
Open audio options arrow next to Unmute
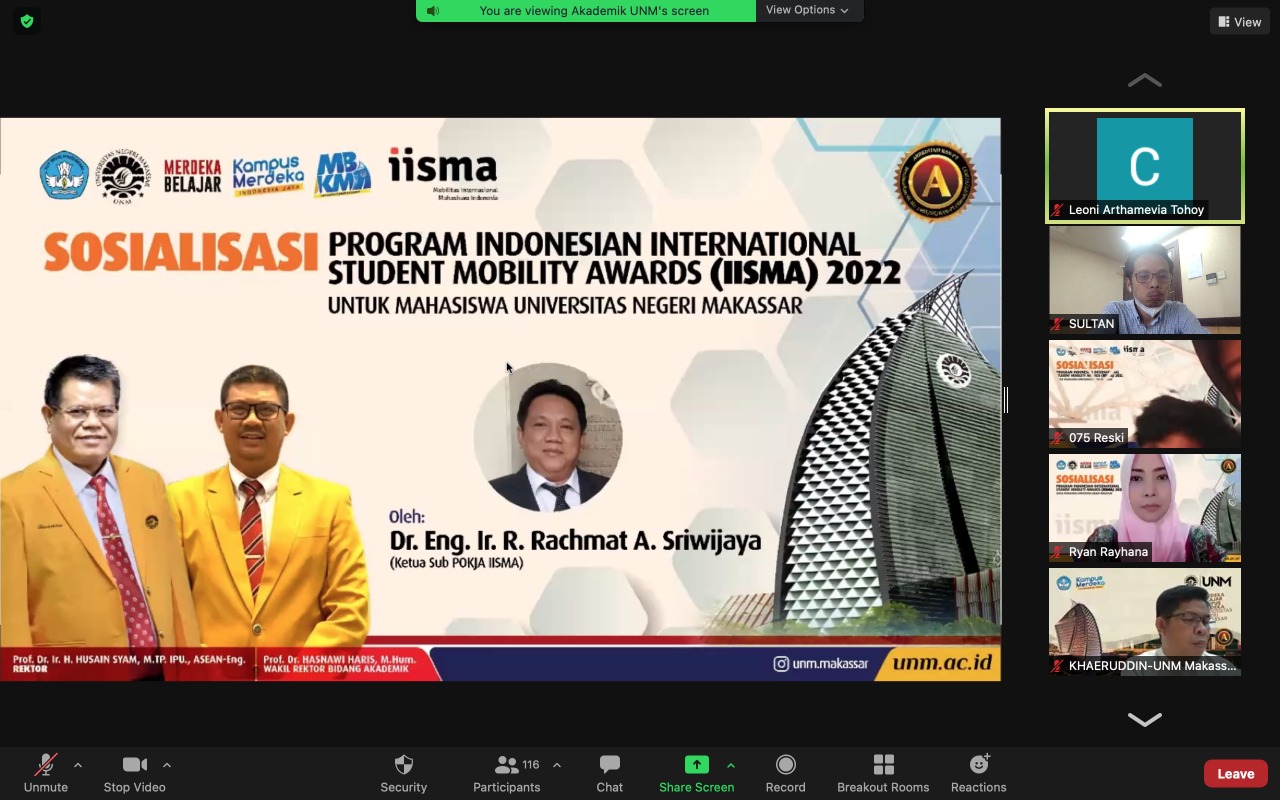(78, 766)
